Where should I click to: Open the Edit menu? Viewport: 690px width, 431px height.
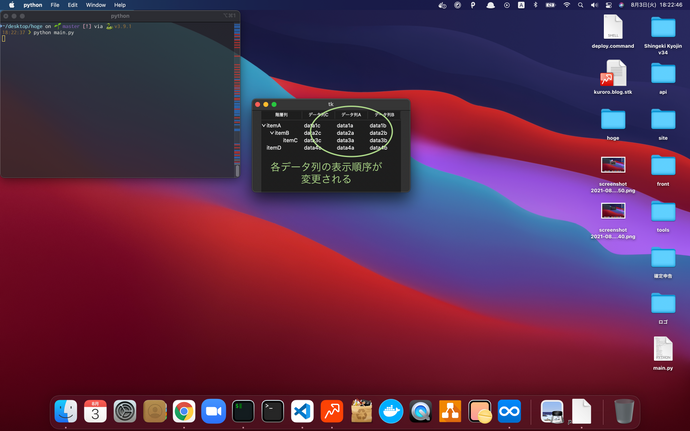point(73,5)
